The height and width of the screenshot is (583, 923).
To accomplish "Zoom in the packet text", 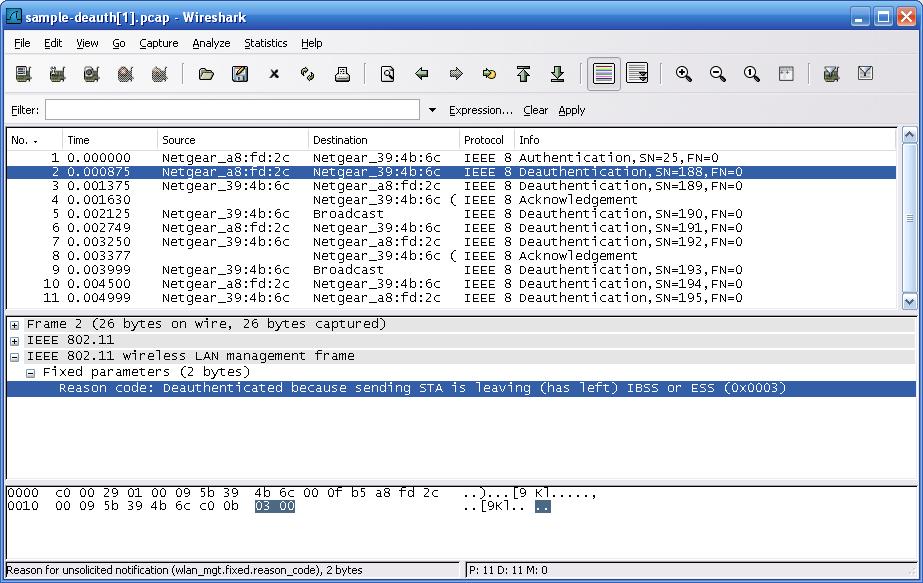I will pos(683,74).
